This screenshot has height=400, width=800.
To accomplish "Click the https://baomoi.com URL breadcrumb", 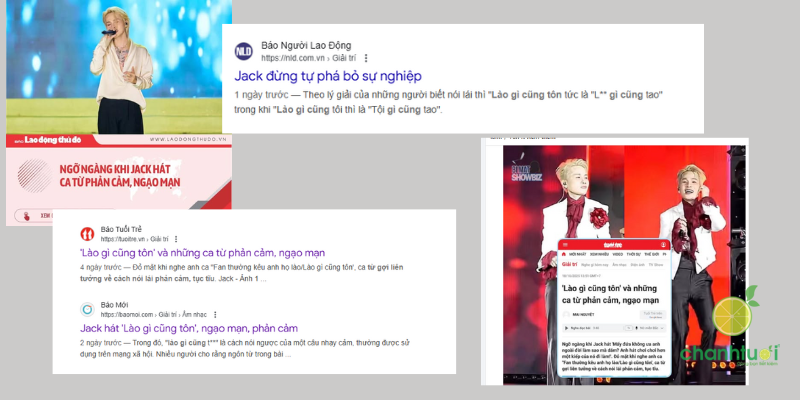I will (x=128, y=314).
